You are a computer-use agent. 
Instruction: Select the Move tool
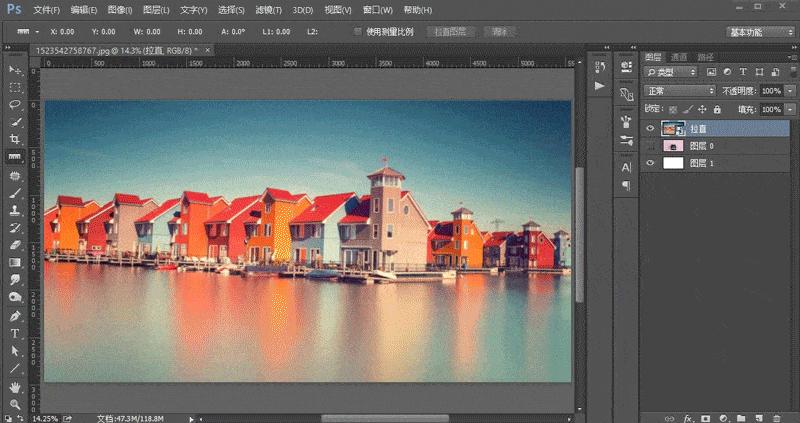pos(15,70)
